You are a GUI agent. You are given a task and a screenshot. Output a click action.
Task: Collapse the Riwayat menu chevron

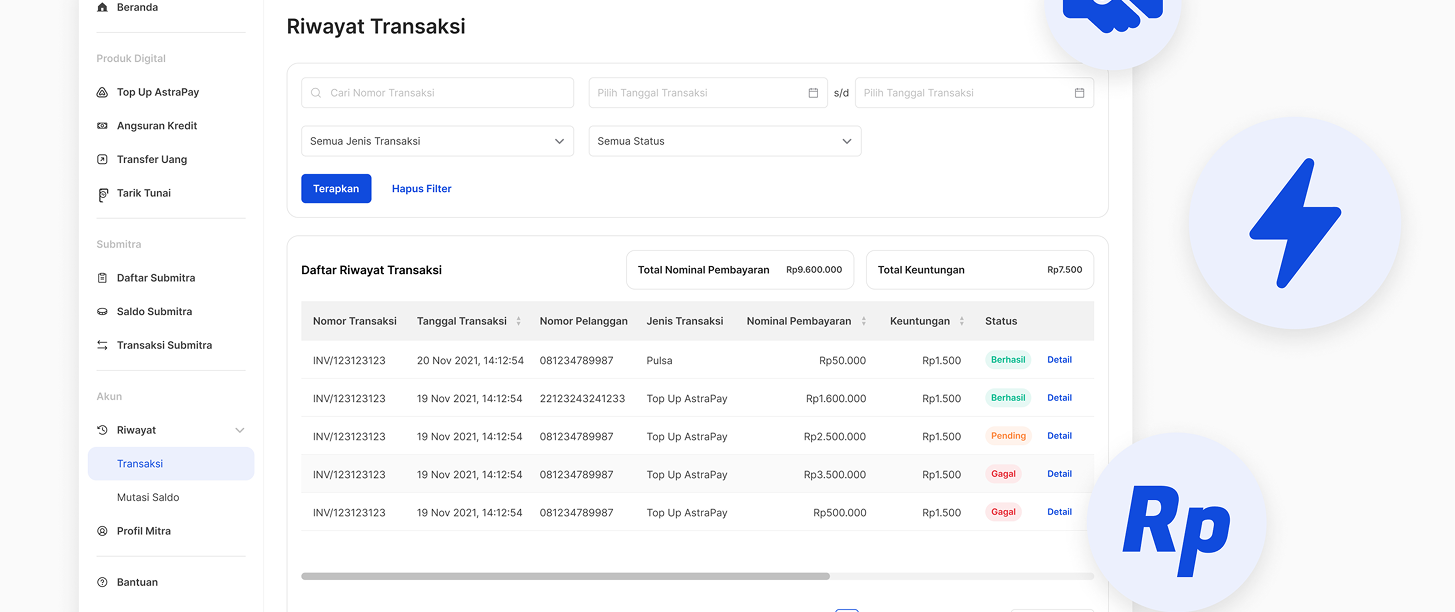[239, 430]
